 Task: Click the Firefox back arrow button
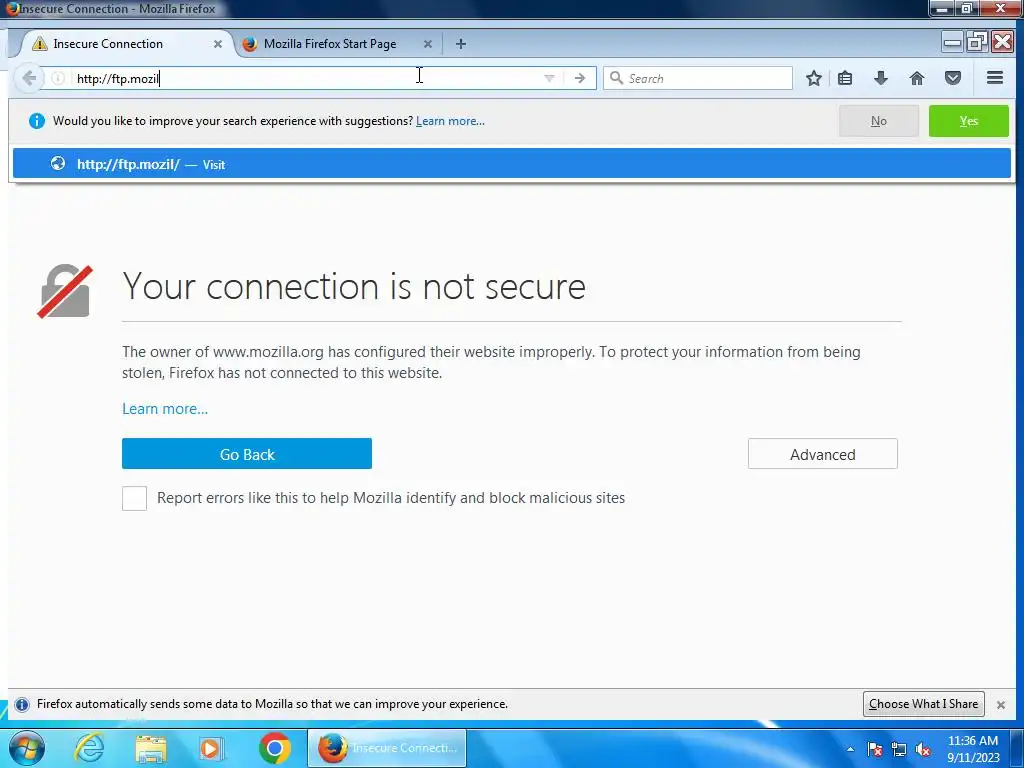[x=29, y=78]
